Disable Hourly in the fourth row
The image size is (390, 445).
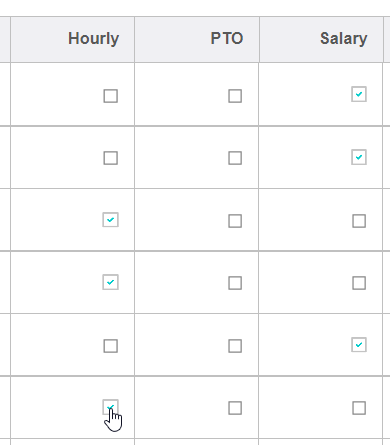click(x=111, y=282)
